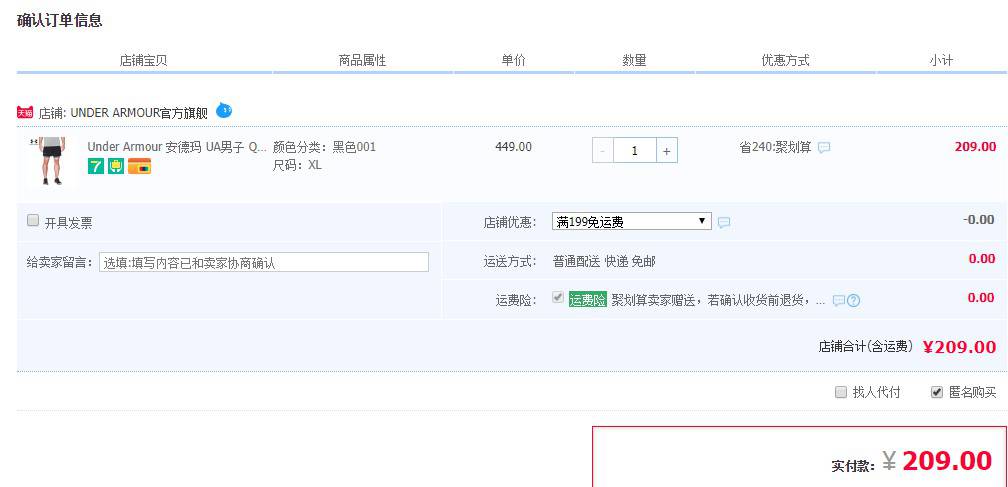This screenshot has height=487, width=1008.
Task: Click the unit price 449.00
Action: 514,147
